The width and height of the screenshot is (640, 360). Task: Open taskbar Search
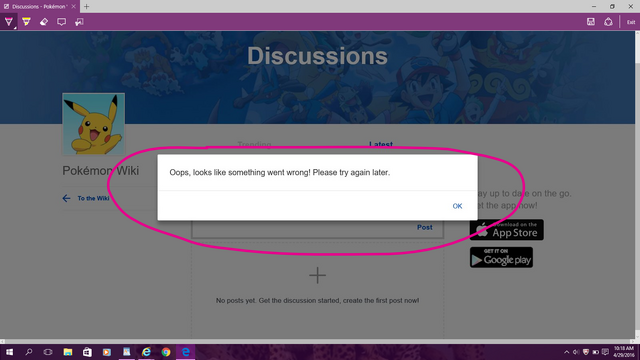point(29,352)
